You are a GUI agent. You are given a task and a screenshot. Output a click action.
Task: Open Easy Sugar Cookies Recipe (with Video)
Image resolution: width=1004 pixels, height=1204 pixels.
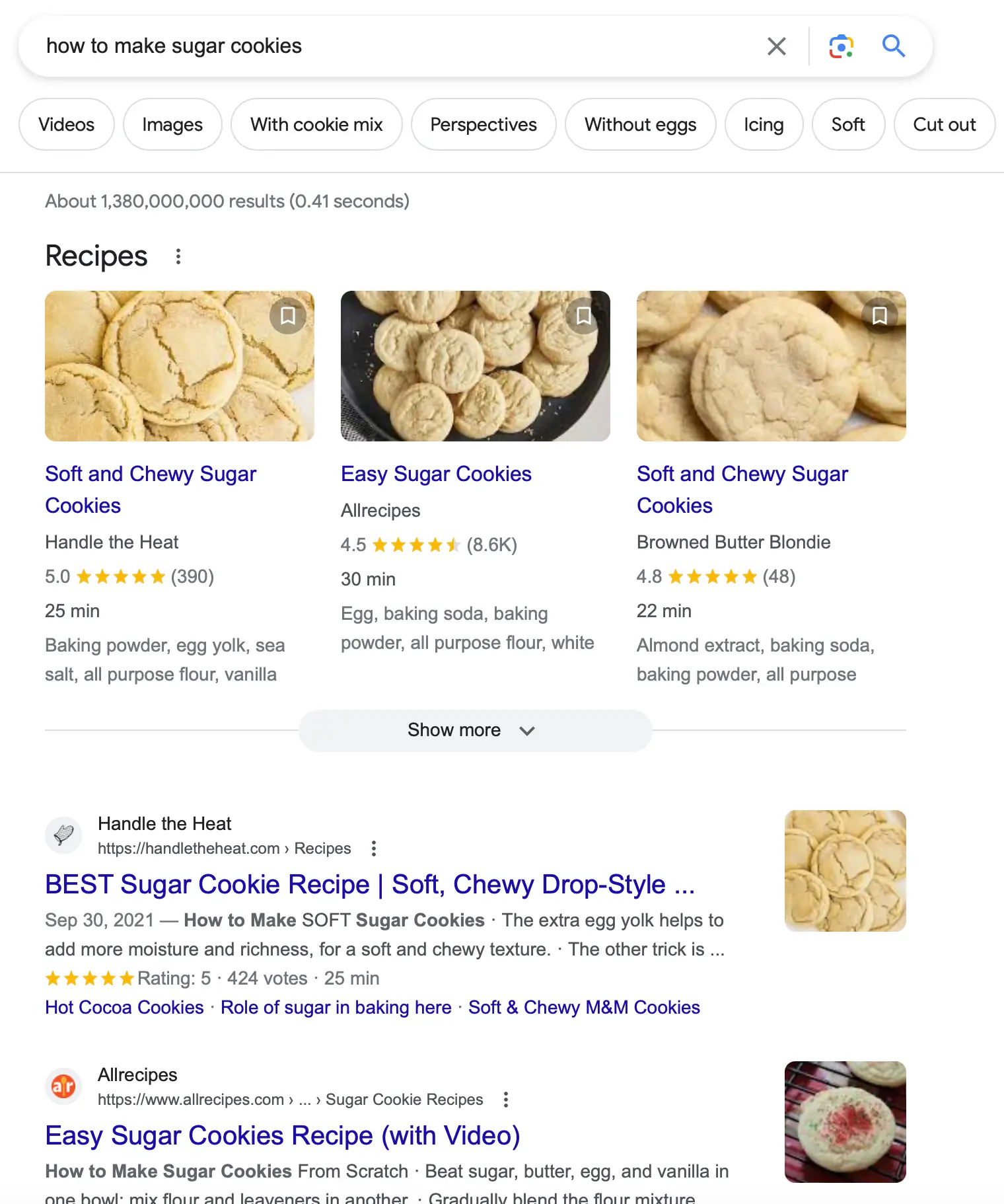point(283,1135)
